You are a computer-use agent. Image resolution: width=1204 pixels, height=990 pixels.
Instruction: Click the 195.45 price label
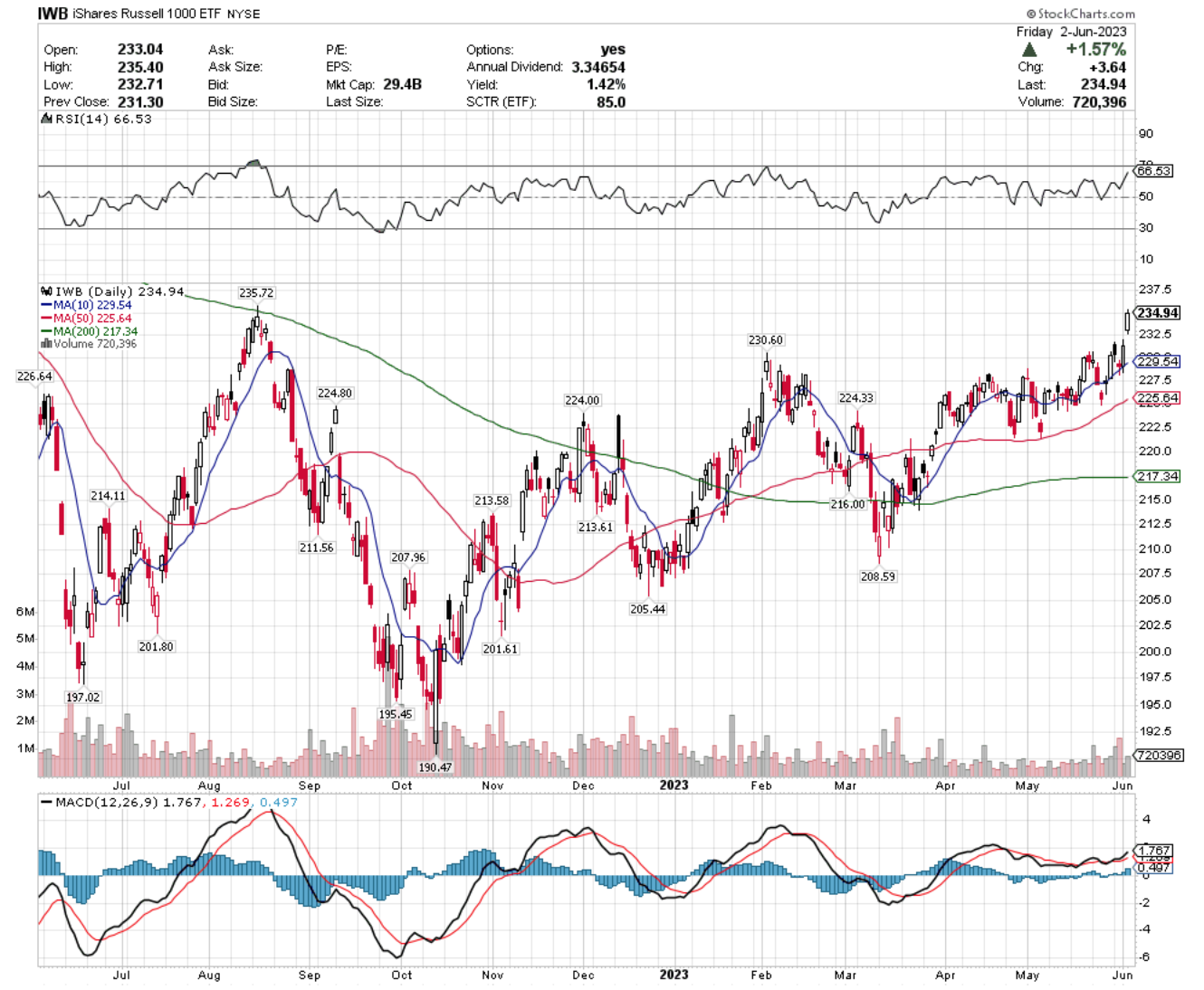[396, 714]
